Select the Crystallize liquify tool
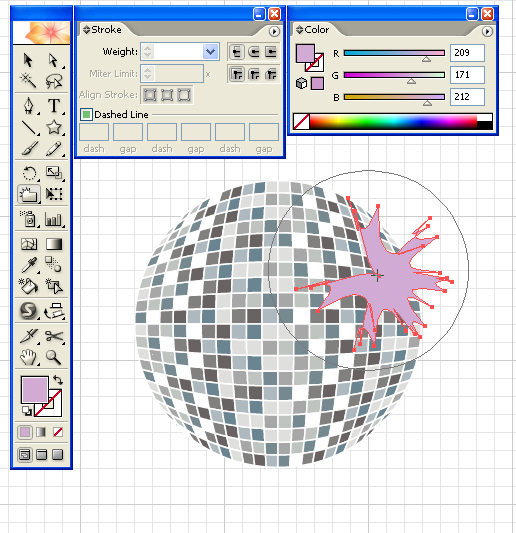 (29, 194)
